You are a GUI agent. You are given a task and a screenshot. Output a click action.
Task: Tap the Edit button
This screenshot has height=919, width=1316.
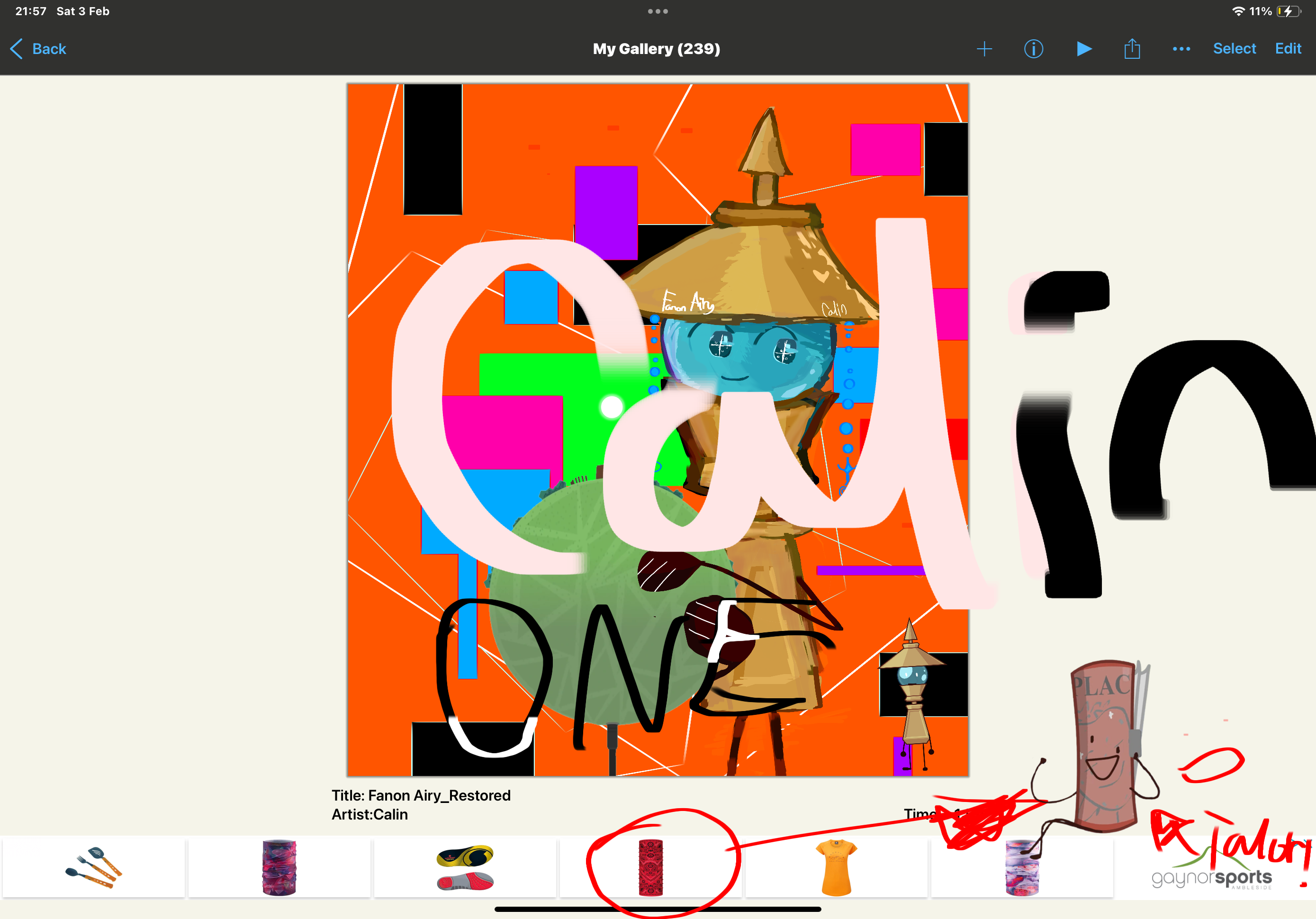point(1288,49)
